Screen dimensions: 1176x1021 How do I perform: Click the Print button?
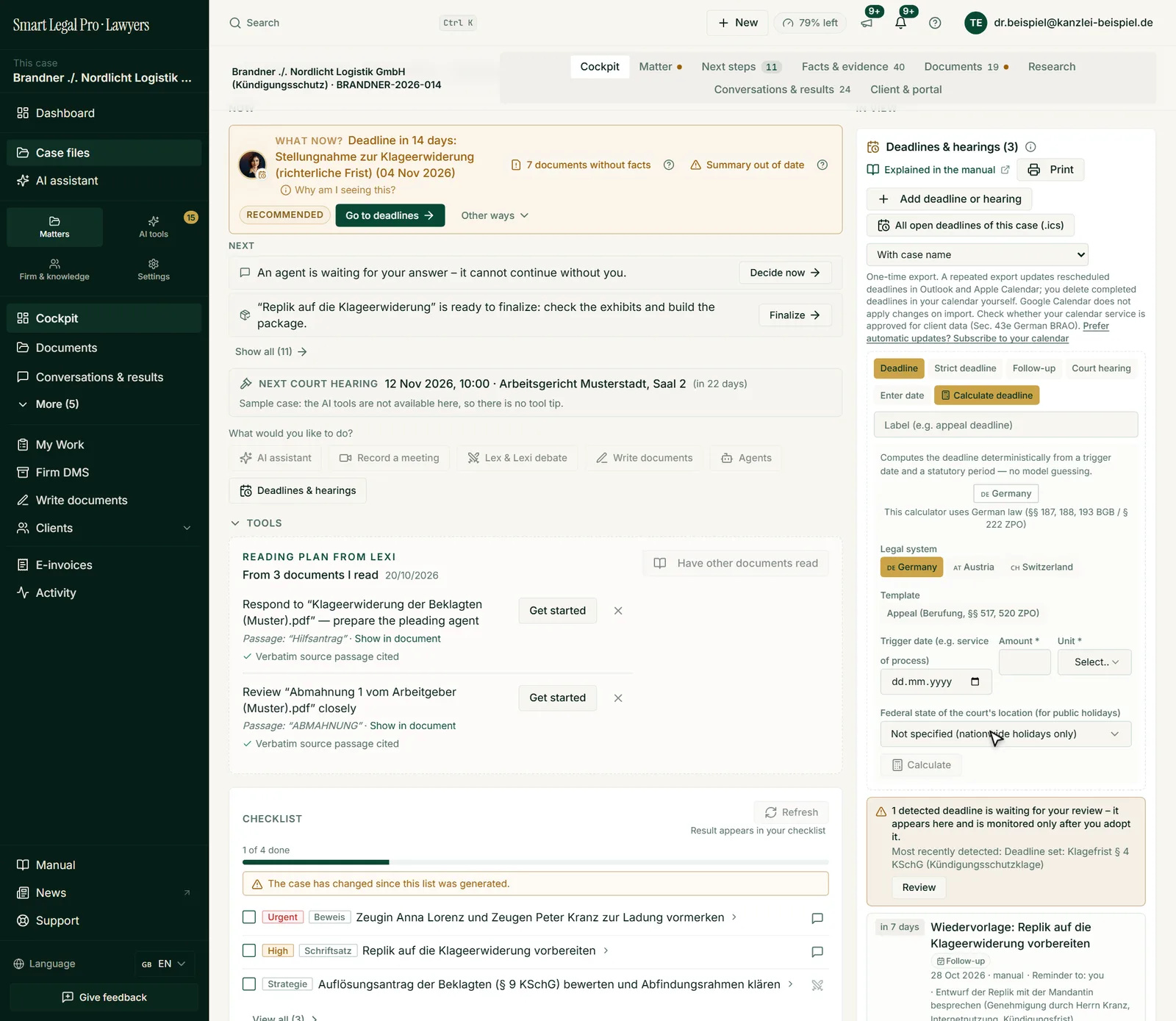pos(1050,170)
